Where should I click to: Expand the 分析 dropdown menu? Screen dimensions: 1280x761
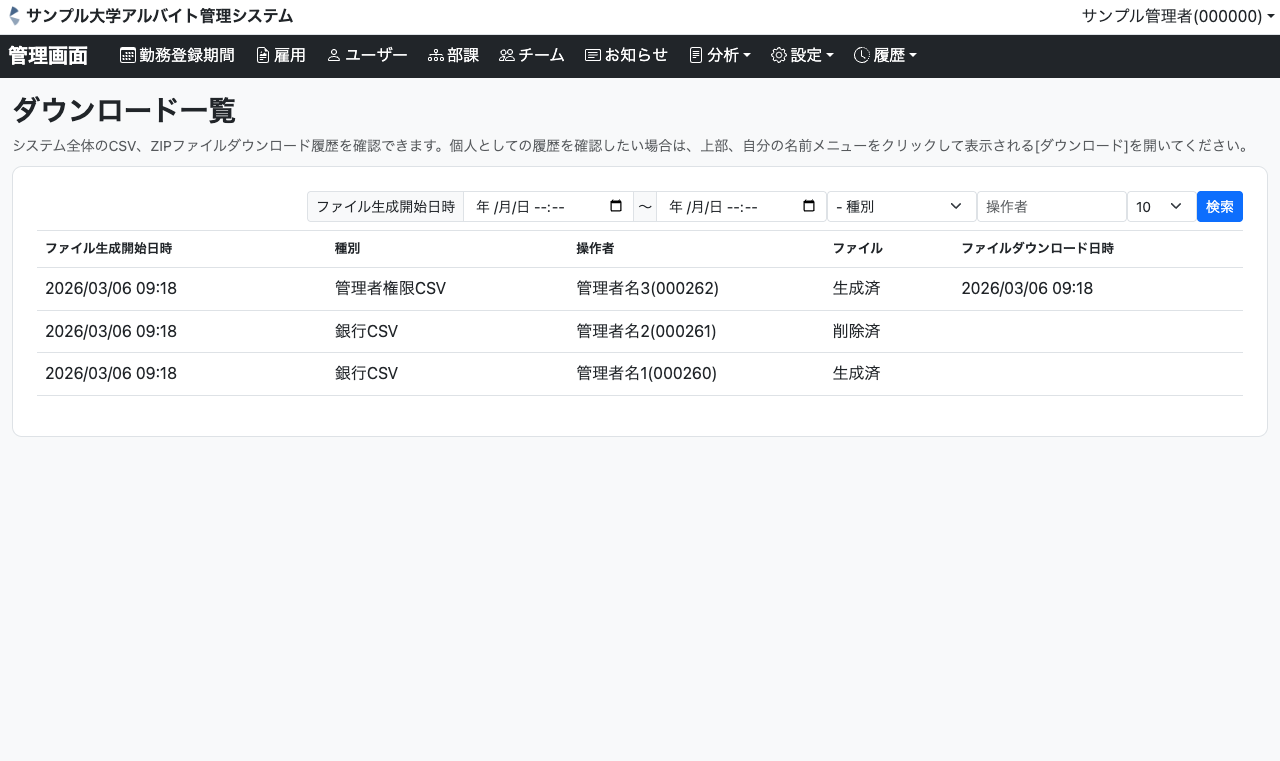tap(720, 56)
